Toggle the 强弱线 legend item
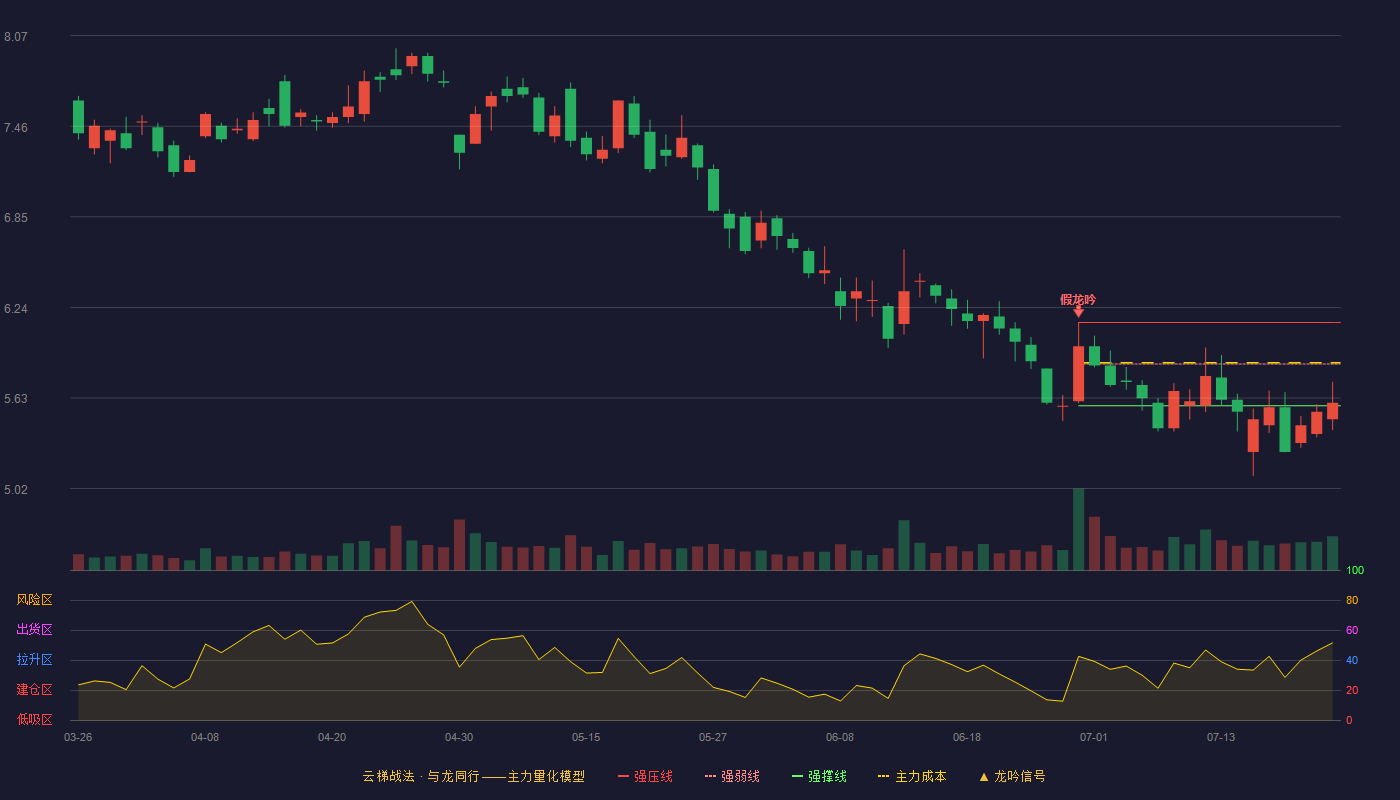 coord(732,776)
